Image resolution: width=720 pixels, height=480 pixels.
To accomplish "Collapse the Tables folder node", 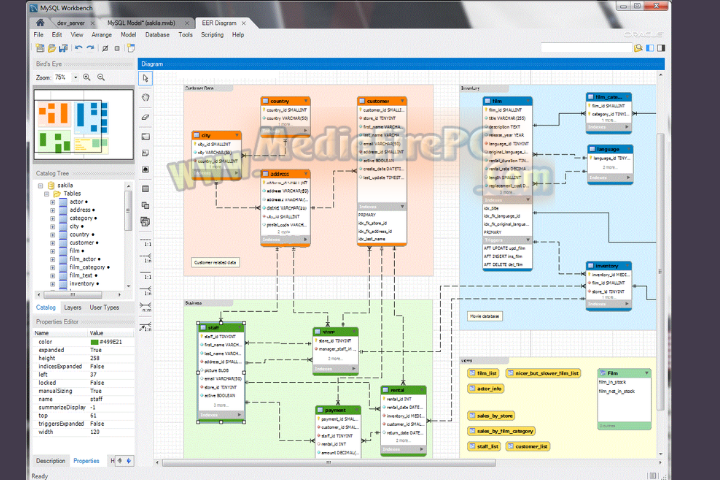I will pos(46,194).
